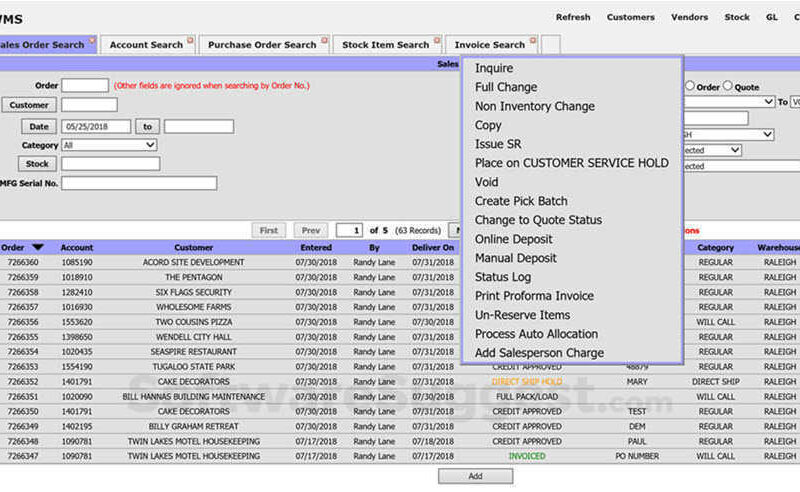Open Vendors from top navigation
Image resolution: width=800 pixels, height=492 pixels.
689,17
